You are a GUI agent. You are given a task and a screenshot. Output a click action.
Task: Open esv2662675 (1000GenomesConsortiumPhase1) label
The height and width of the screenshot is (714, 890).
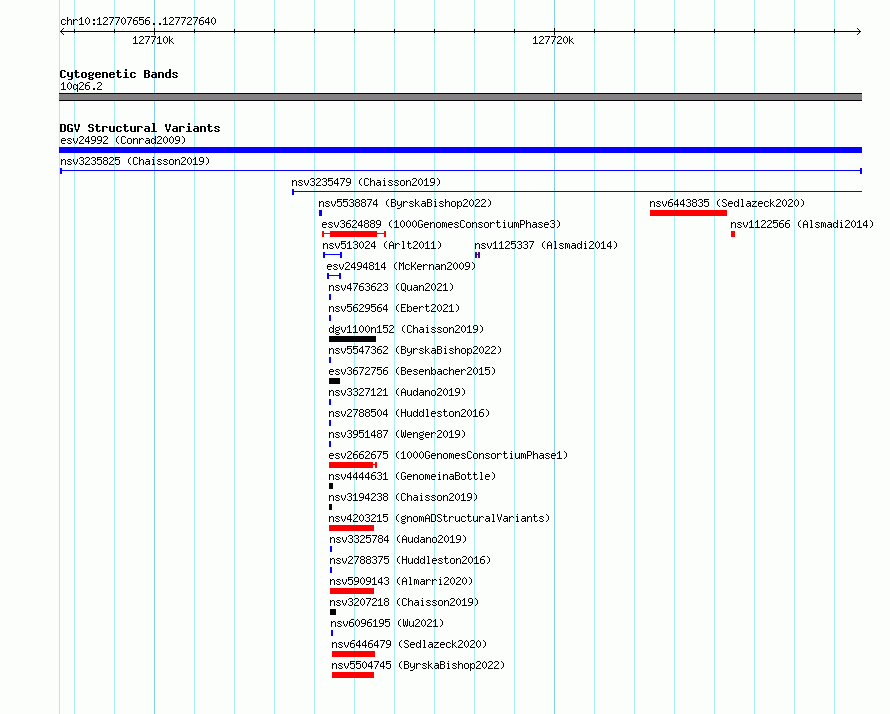pos(448,455)
